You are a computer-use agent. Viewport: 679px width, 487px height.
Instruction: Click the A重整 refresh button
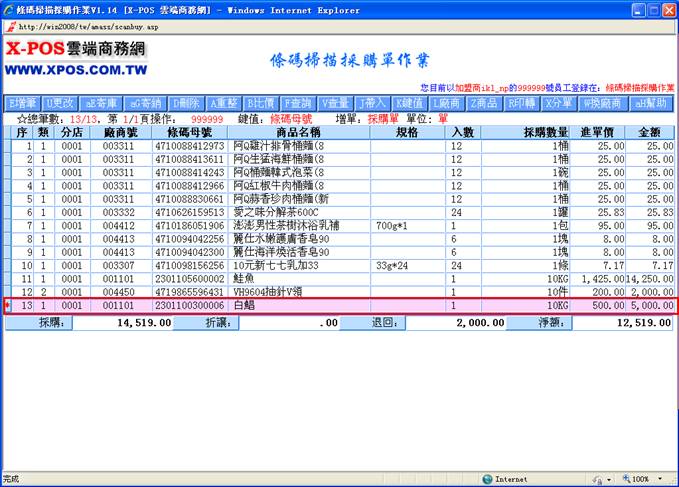tap(223, 103)
